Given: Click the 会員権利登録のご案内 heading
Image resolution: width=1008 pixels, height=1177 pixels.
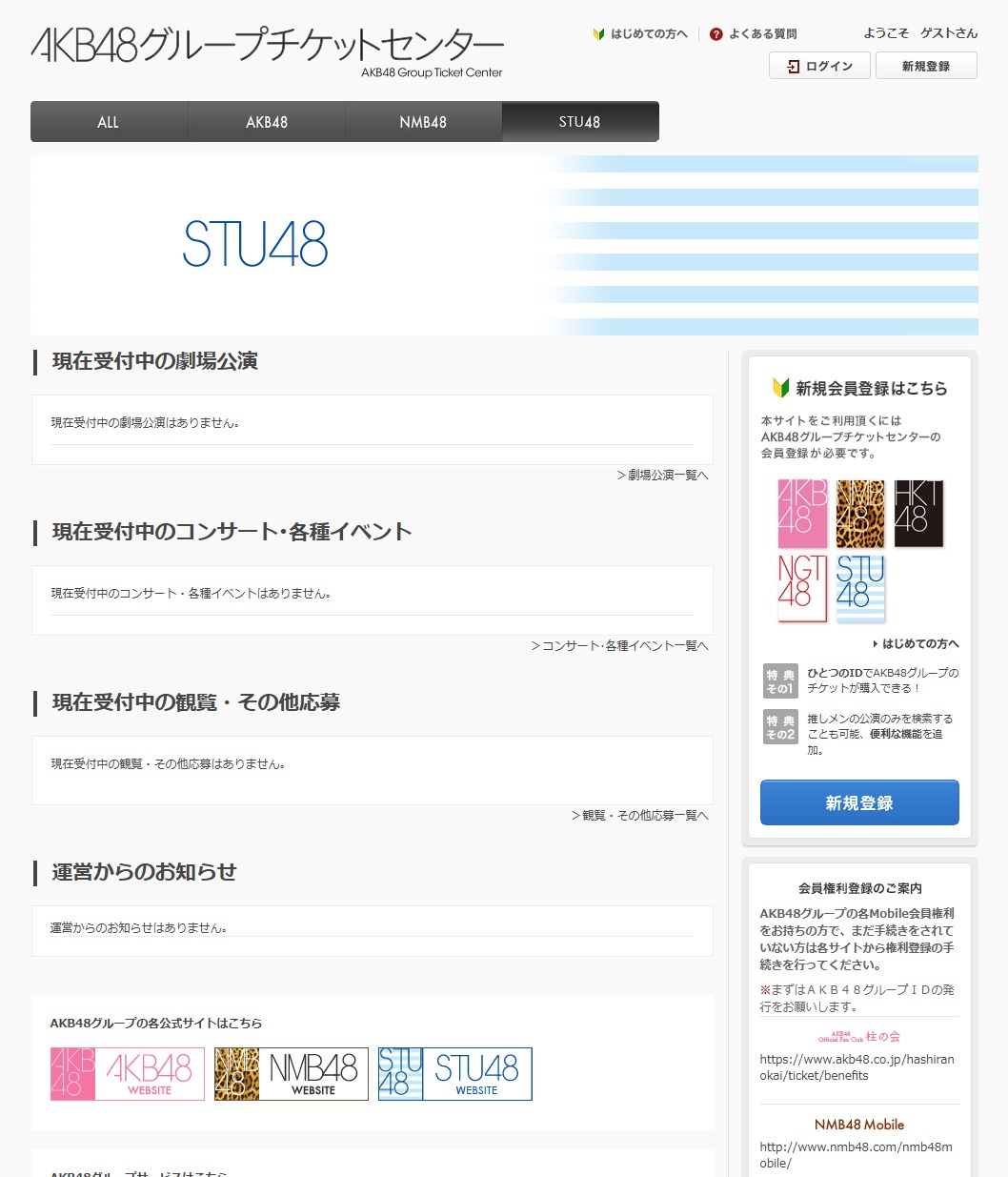Looking at the screenshot, I should 859,888.
